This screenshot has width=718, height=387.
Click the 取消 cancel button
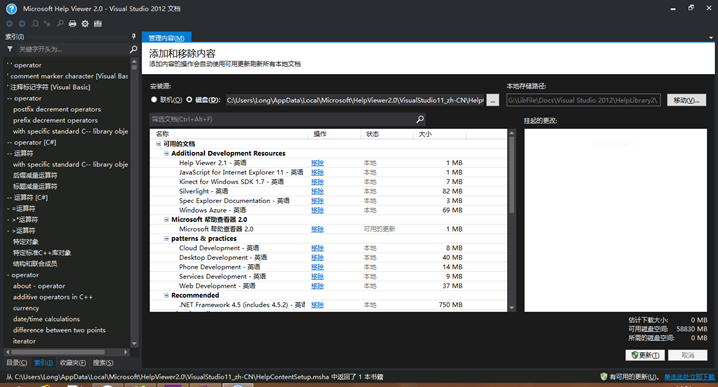pos(688,355)
